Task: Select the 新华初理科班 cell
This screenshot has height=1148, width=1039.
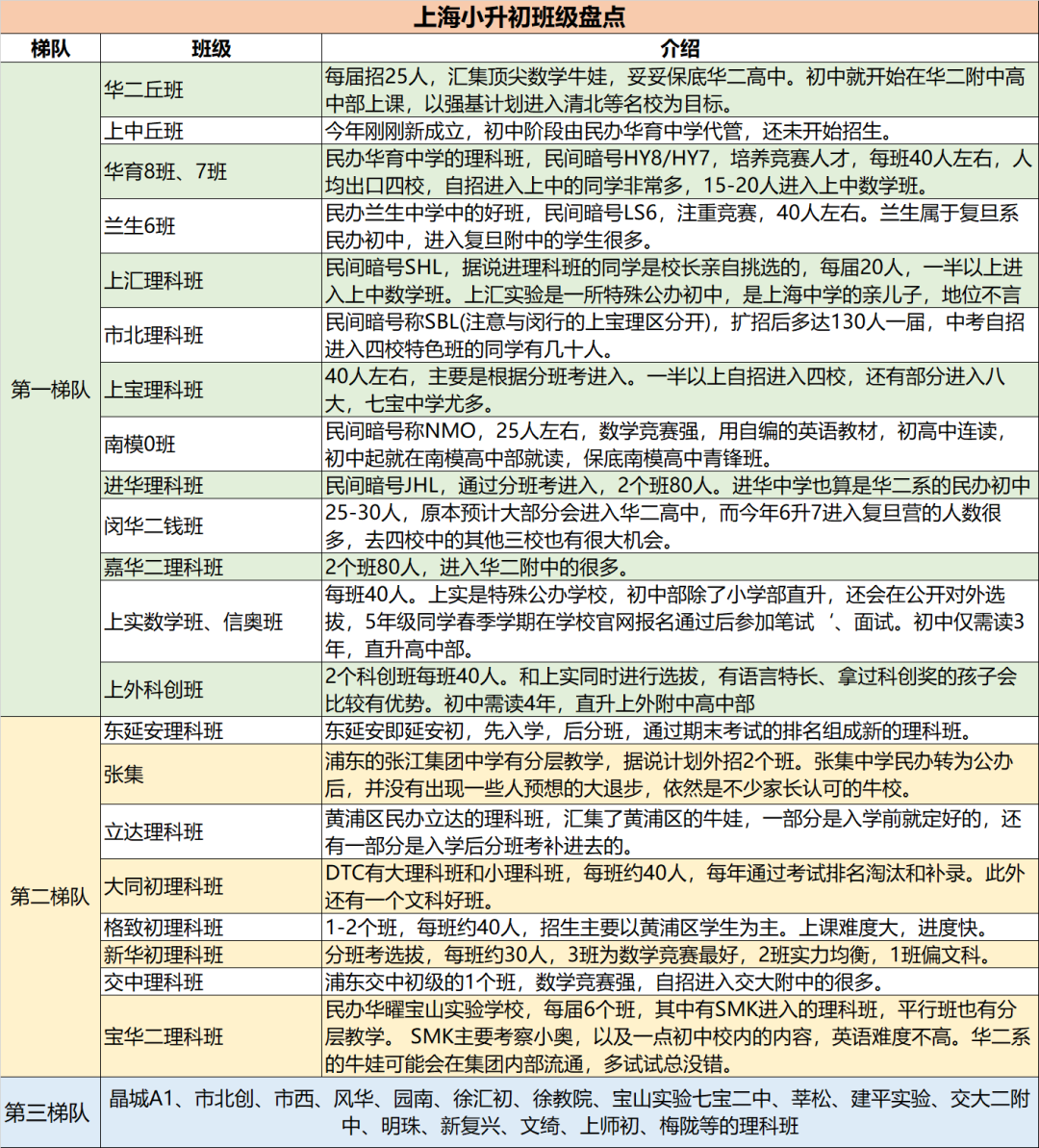Action: pos(211,955)
